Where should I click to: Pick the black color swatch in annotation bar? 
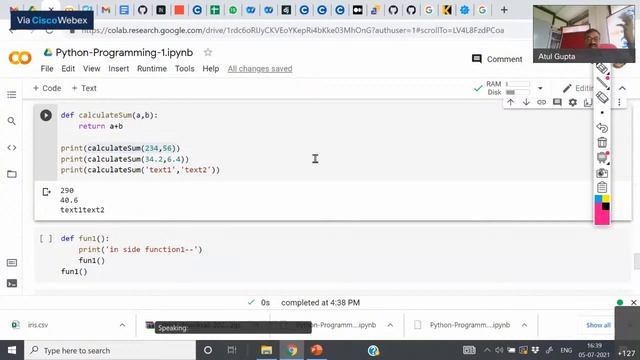(x=606, y=207)
